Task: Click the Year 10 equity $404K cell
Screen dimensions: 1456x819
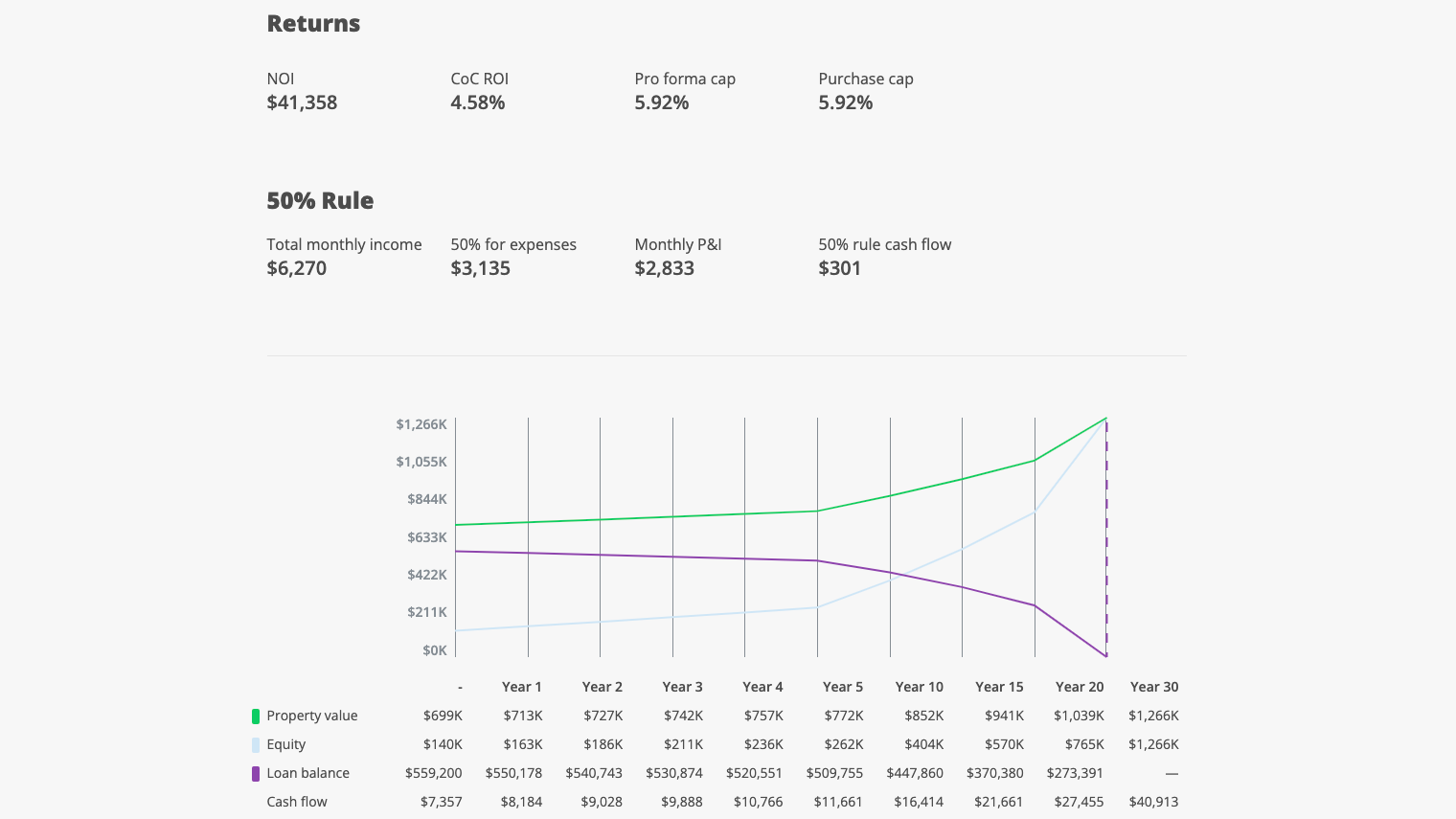Action: [924, 744]
